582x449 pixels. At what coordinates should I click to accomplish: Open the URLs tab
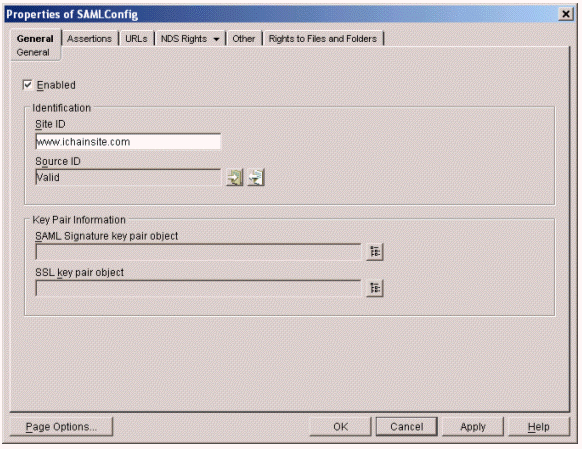(x=136, y=39)
